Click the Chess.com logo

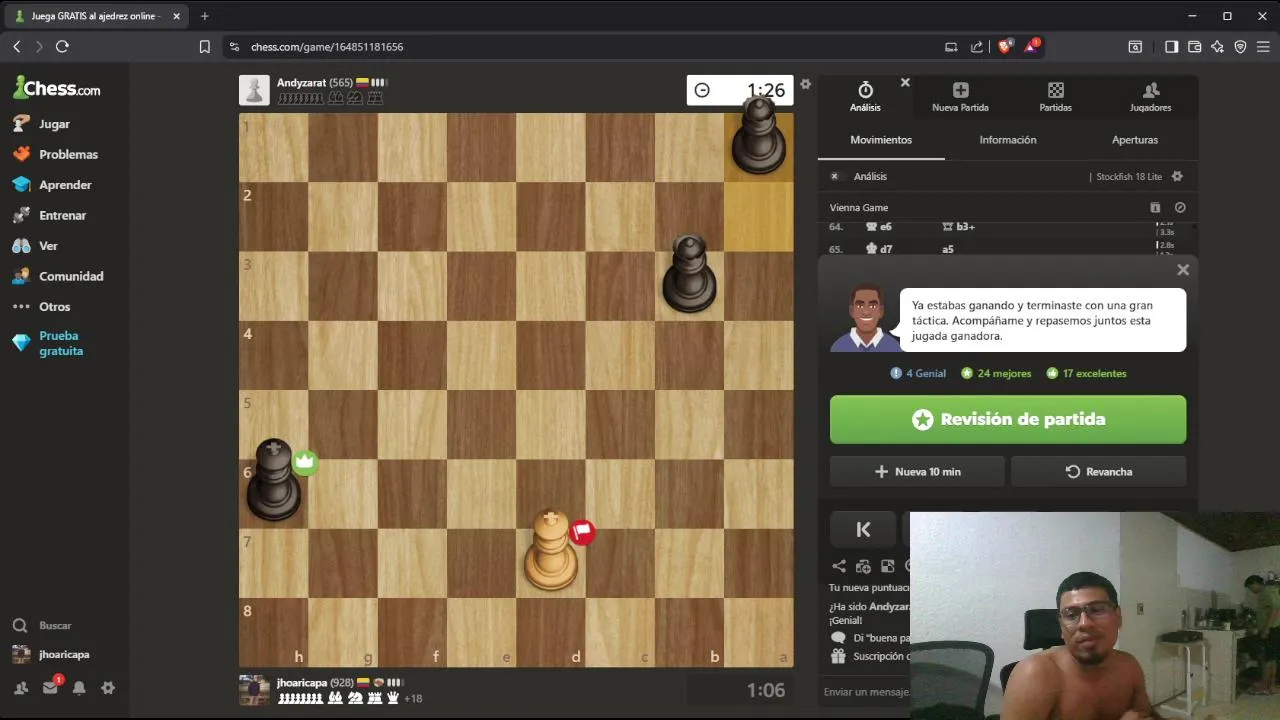[x=56, y=88]
